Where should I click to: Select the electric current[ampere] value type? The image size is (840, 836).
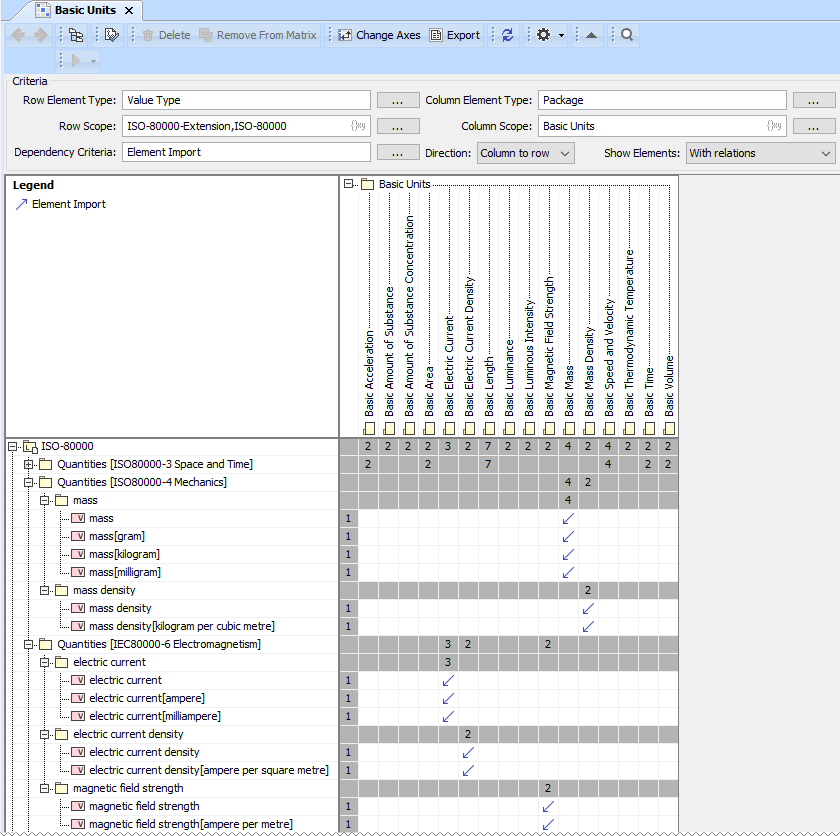146,699
